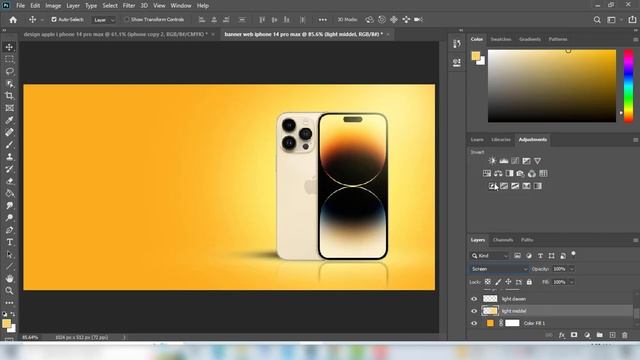Add a Levels adjustment
Viewport: 640px width, 360px height.
coord(504,161)
